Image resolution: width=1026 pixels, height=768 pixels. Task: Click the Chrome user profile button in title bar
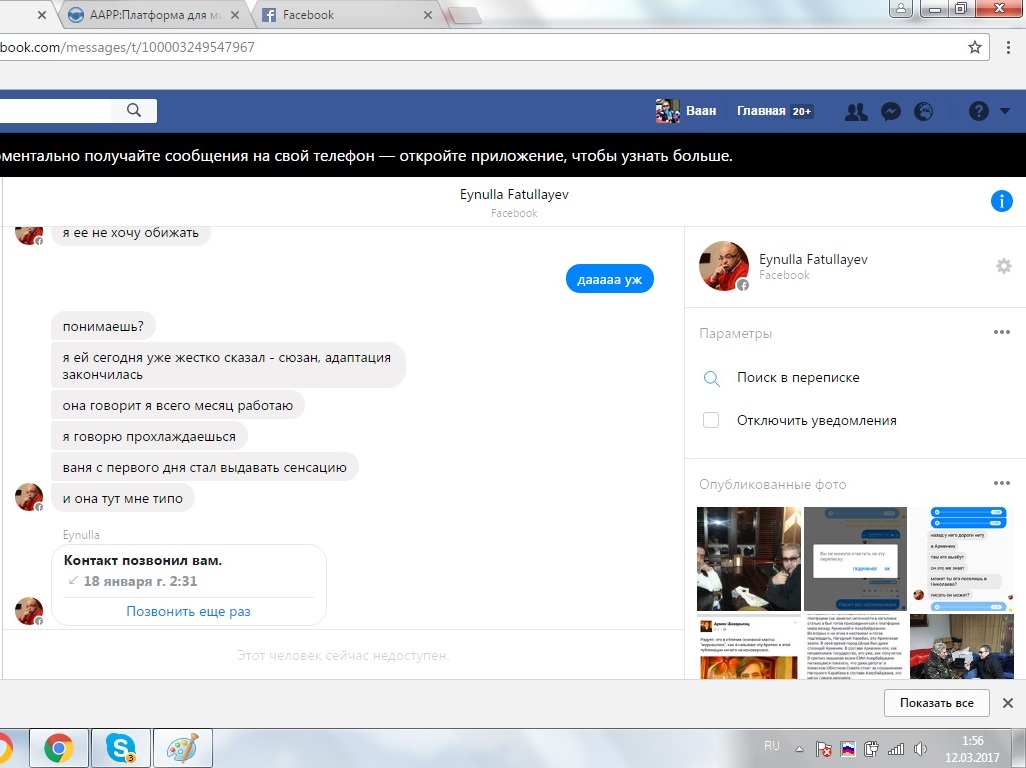[x=901, y=9]
